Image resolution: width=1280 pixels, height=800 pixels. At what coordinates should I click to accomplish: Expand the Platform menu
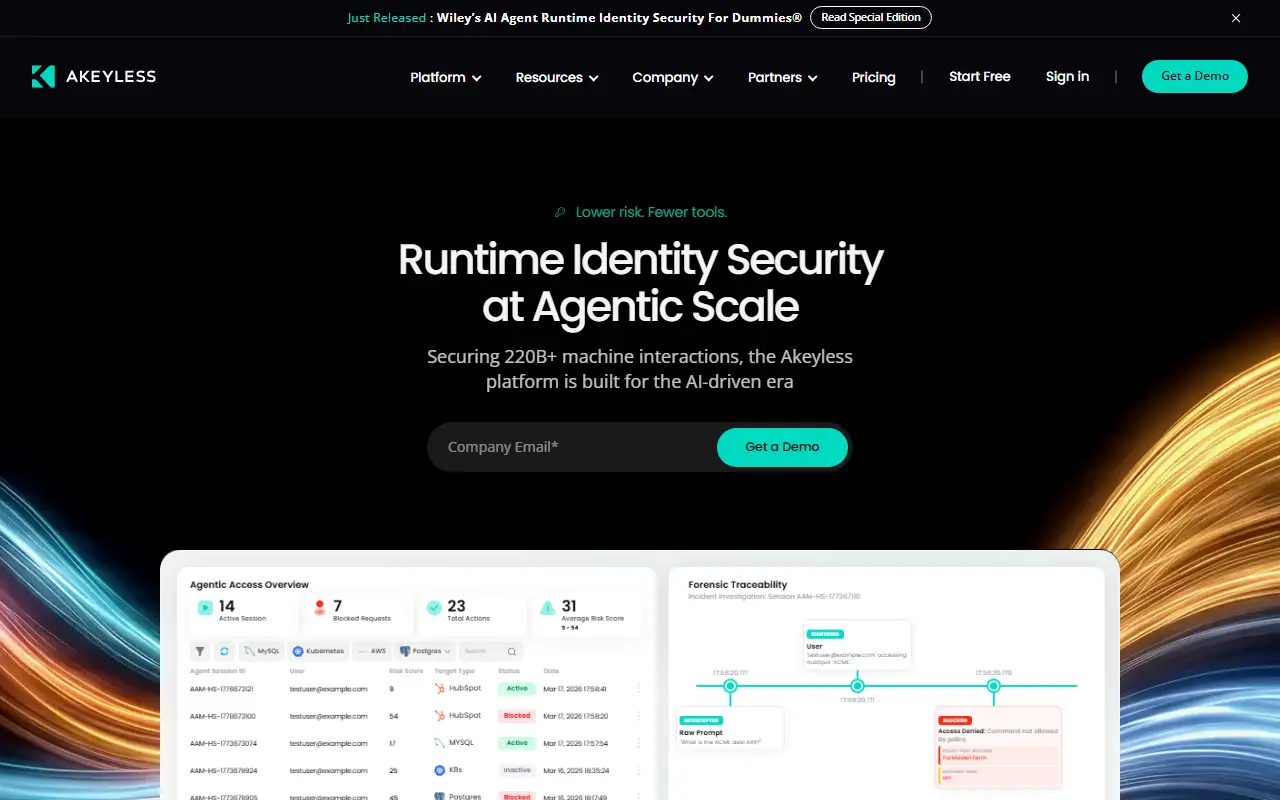446,77
